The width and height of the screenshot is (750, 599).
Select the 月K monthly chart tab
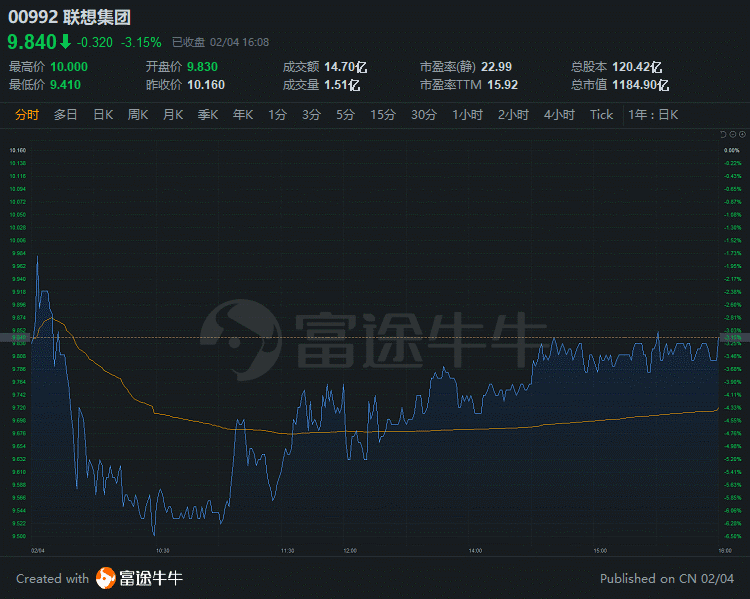point(173,115)
